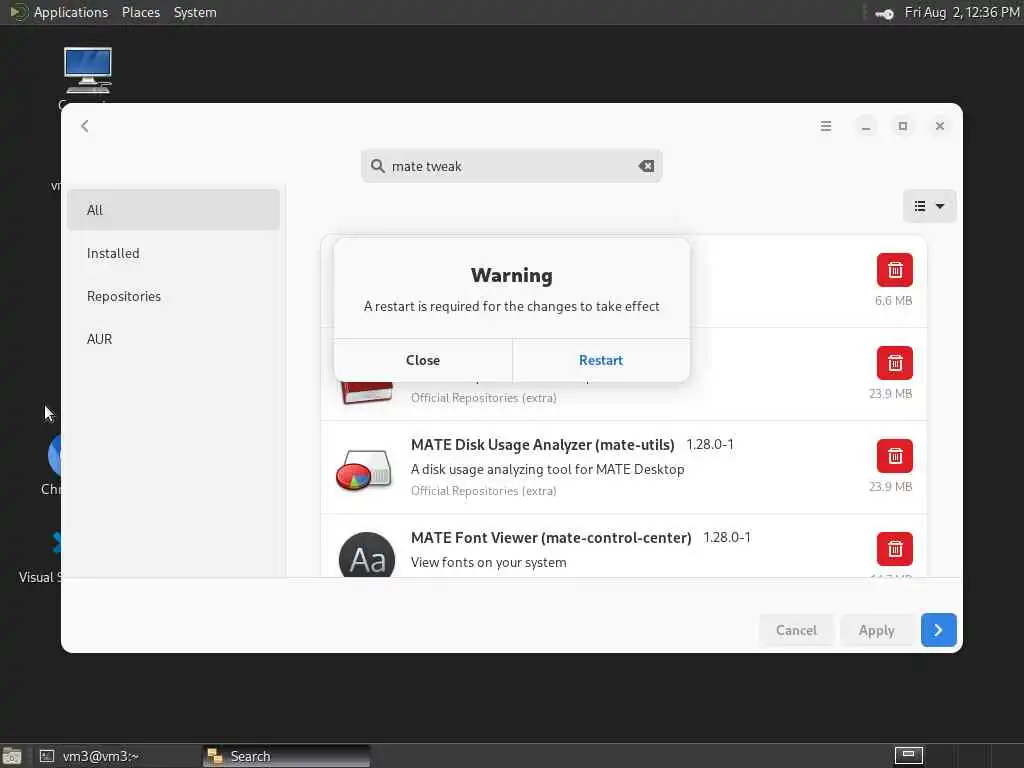This screenshot has width=1024, height=768.
Task: Click the Cancel button
Action: tap(796, 630)
